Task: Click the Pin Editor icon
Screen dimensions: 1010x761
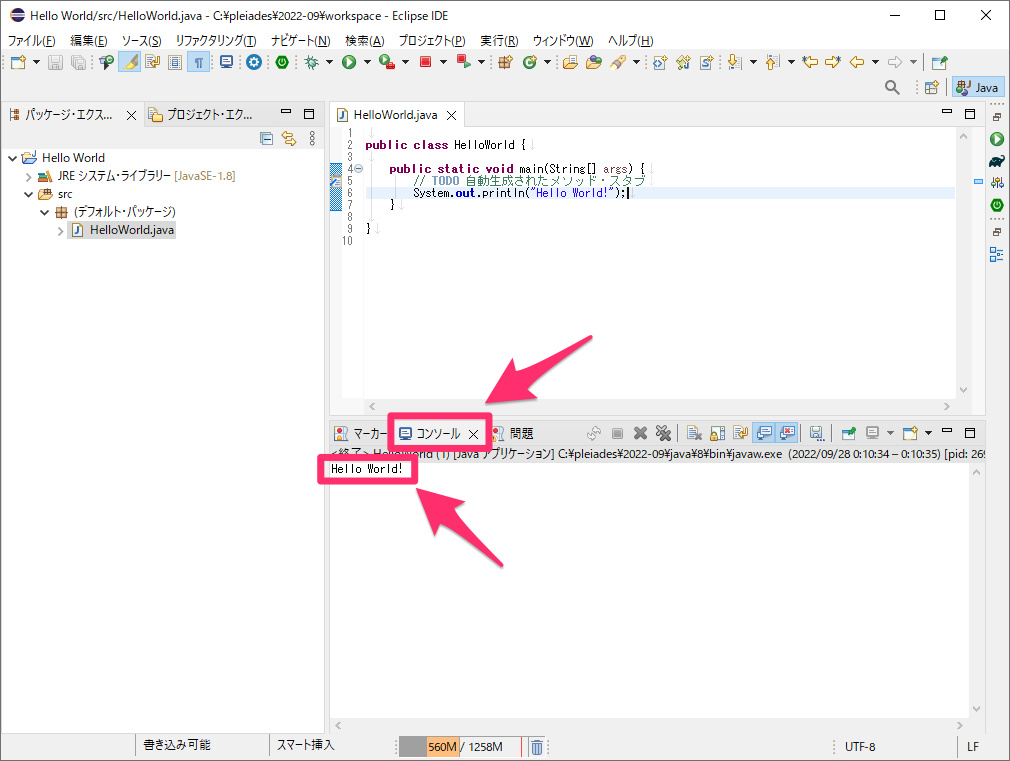Action: pos(940,63)
